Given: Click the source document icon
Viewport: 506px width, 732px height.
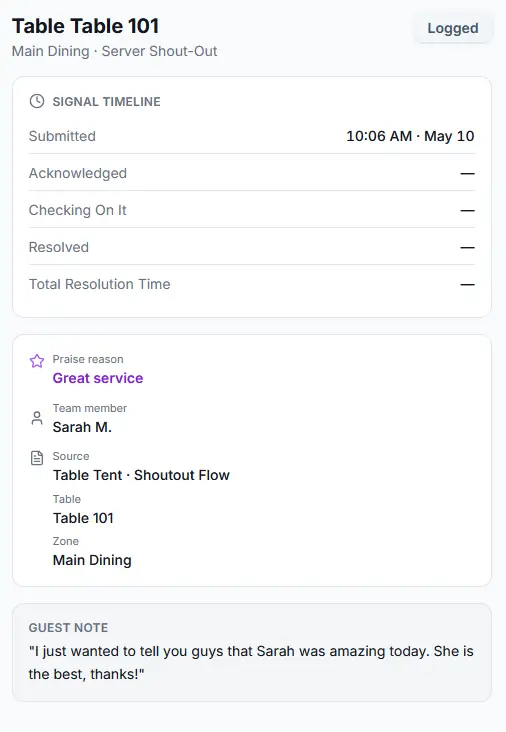Looking at the screenshot, I should point(37,458).
